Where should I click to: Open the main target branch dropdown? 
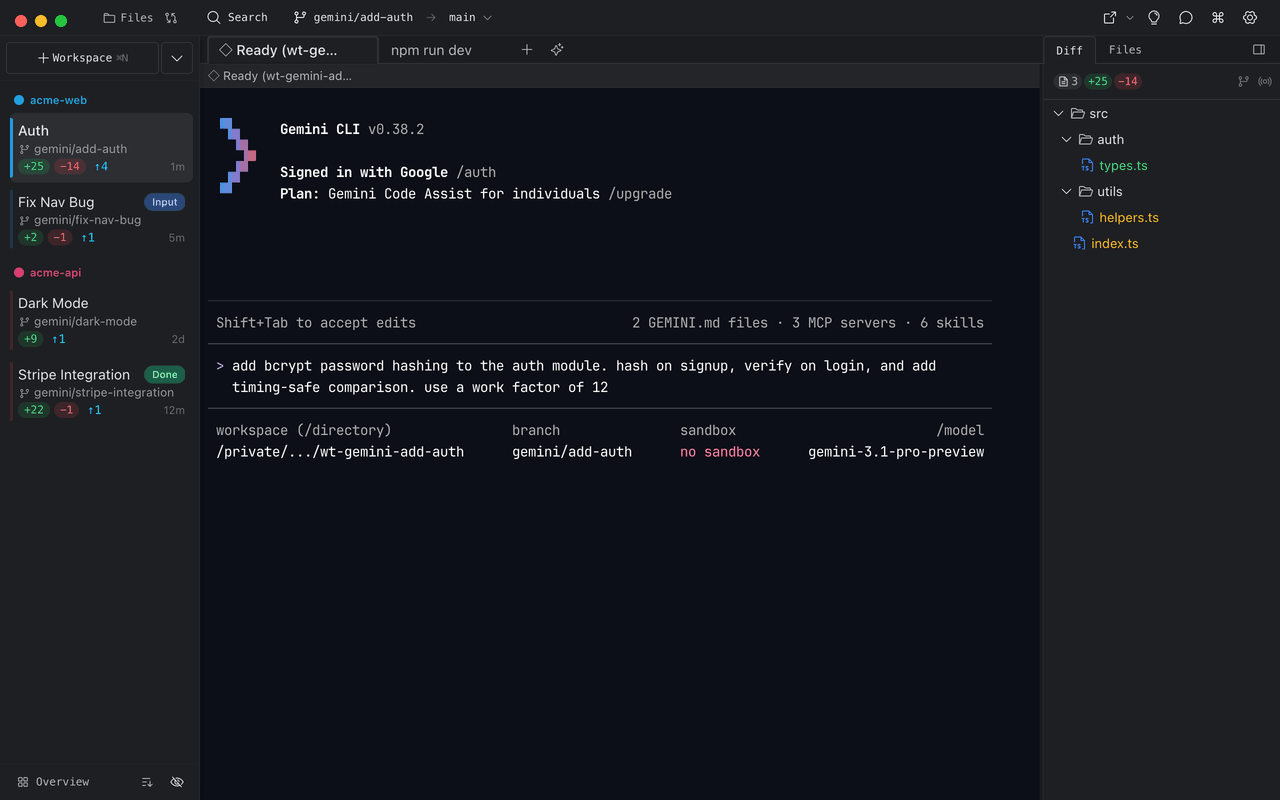click(470, 18)
